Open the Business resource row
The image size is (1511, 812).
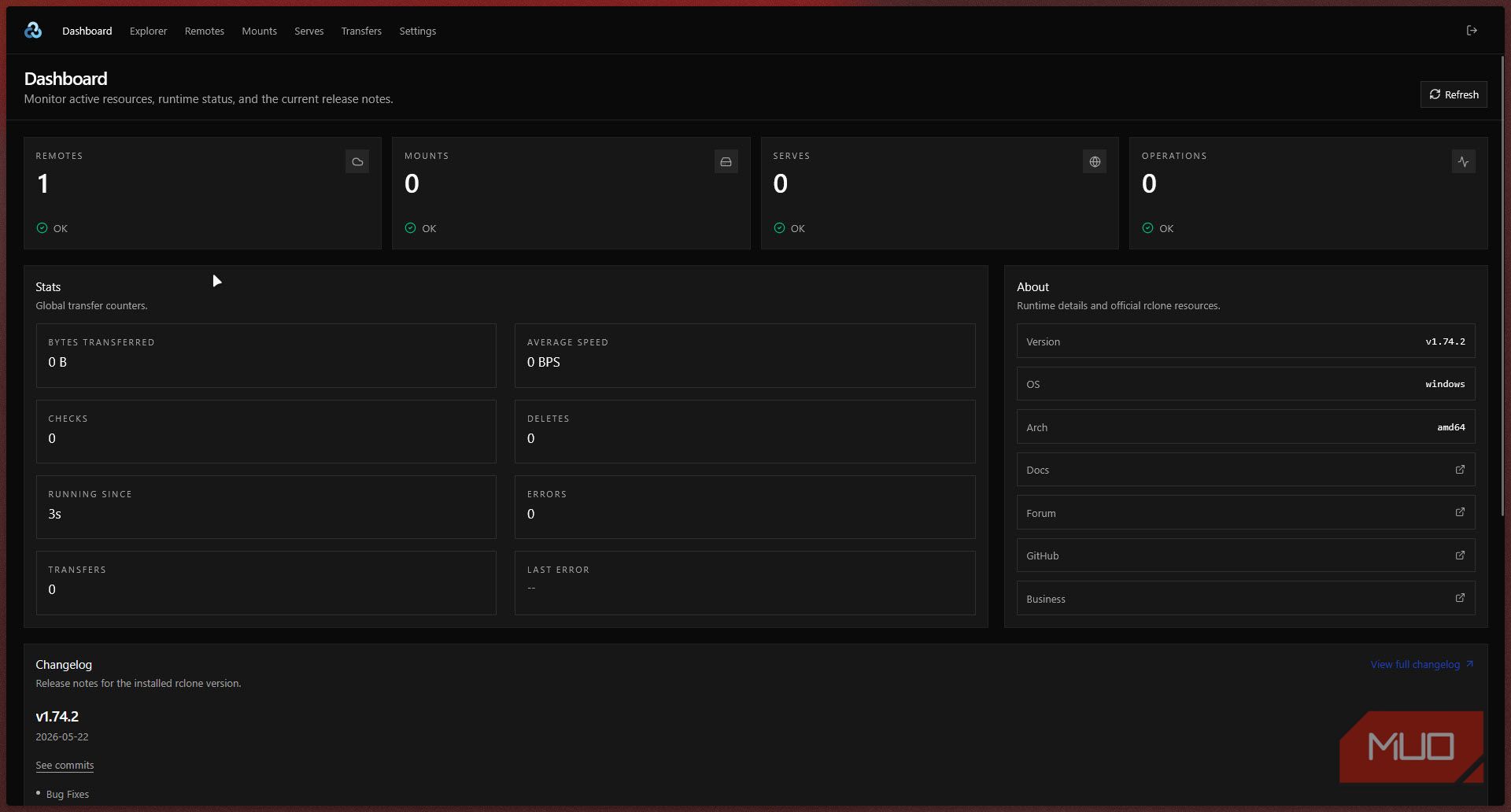[1246, 598]
